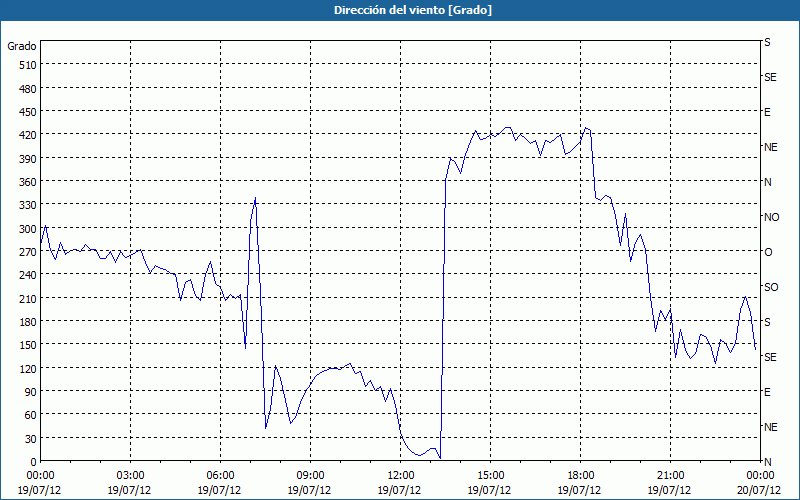Click the 270 degree axis label
The image size is (800, 500).
[x=28, y=252]
